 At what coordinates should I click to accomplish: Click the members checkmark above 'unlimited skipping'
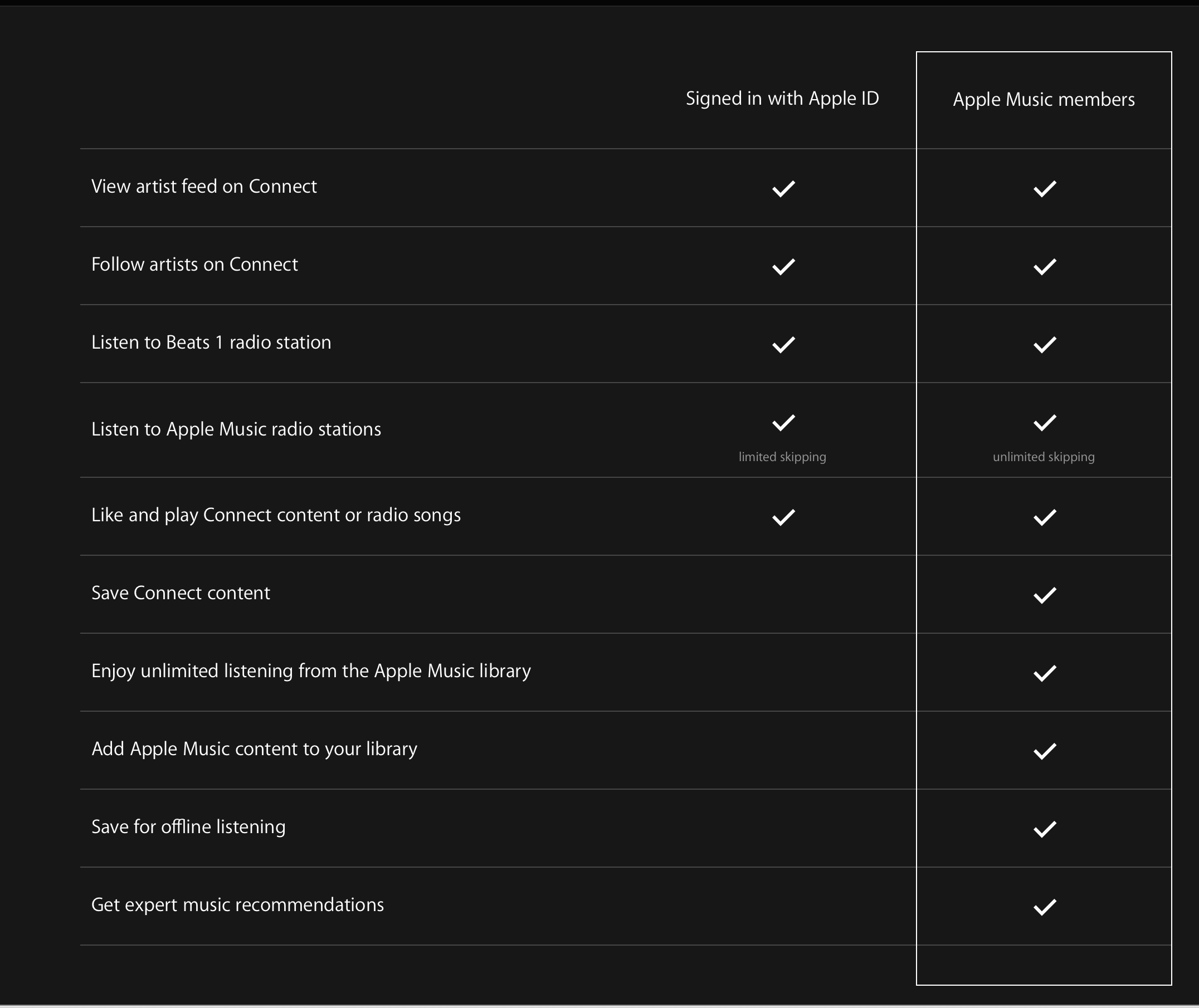tap(1044, 423)
